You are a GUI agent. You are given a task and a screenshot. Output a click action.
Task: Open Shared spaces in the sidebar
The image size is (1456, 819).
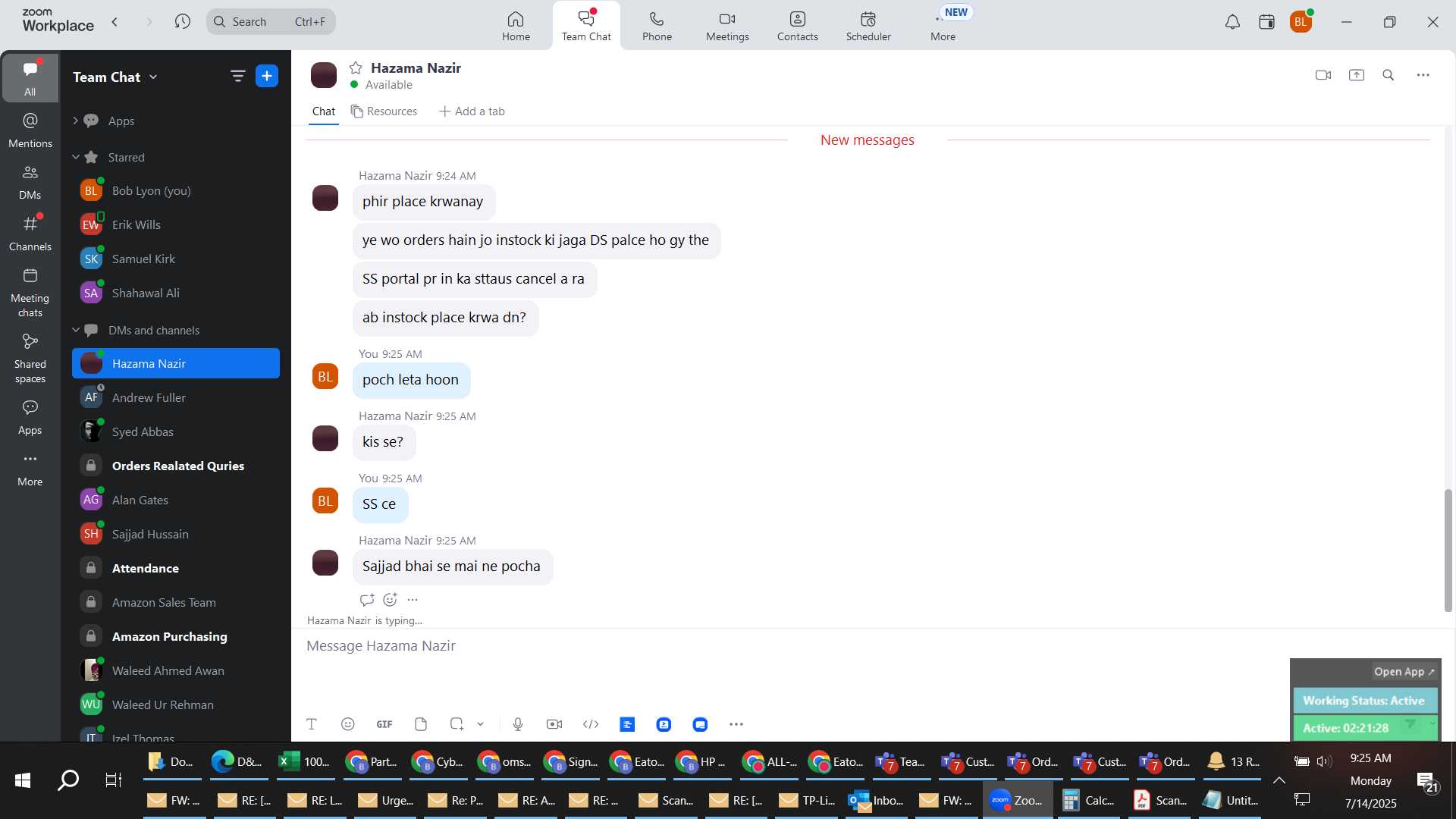click(30, 359)
